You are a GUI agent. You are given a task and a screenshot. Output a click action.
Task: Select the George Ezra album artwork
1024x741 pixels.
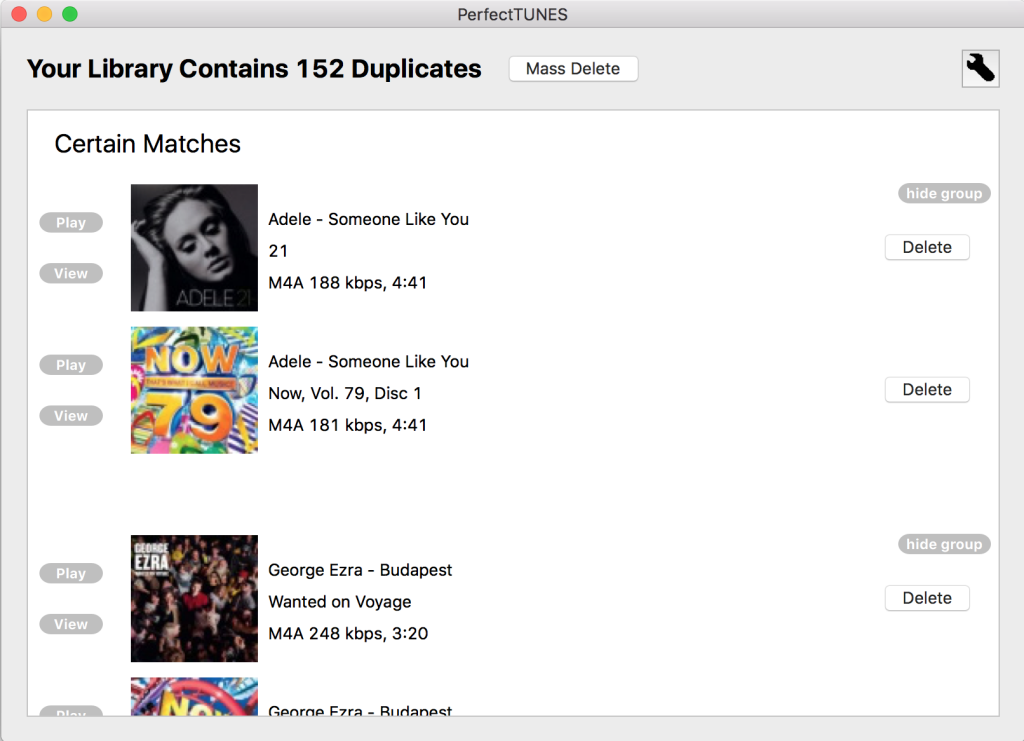194,599
